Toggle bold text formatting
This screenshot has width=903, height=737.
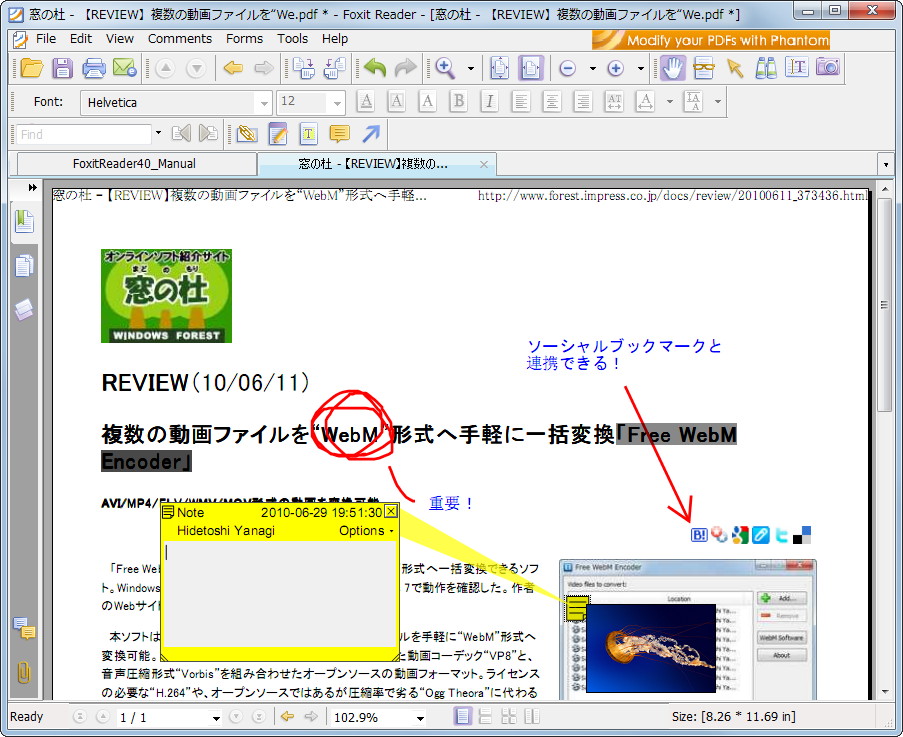[x=457, y=102]
